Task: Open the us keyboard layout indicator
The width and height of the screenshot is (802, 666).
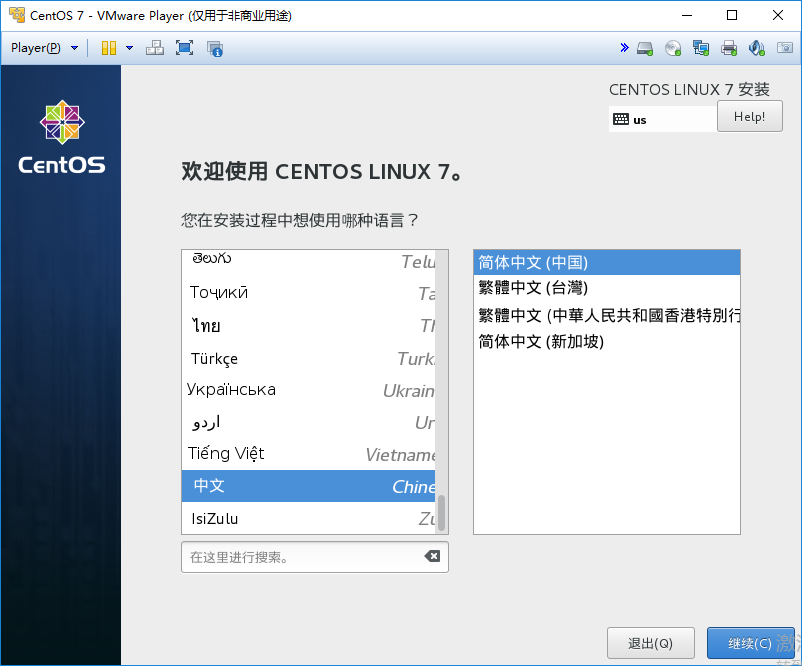Action: [x=662, y=119]
